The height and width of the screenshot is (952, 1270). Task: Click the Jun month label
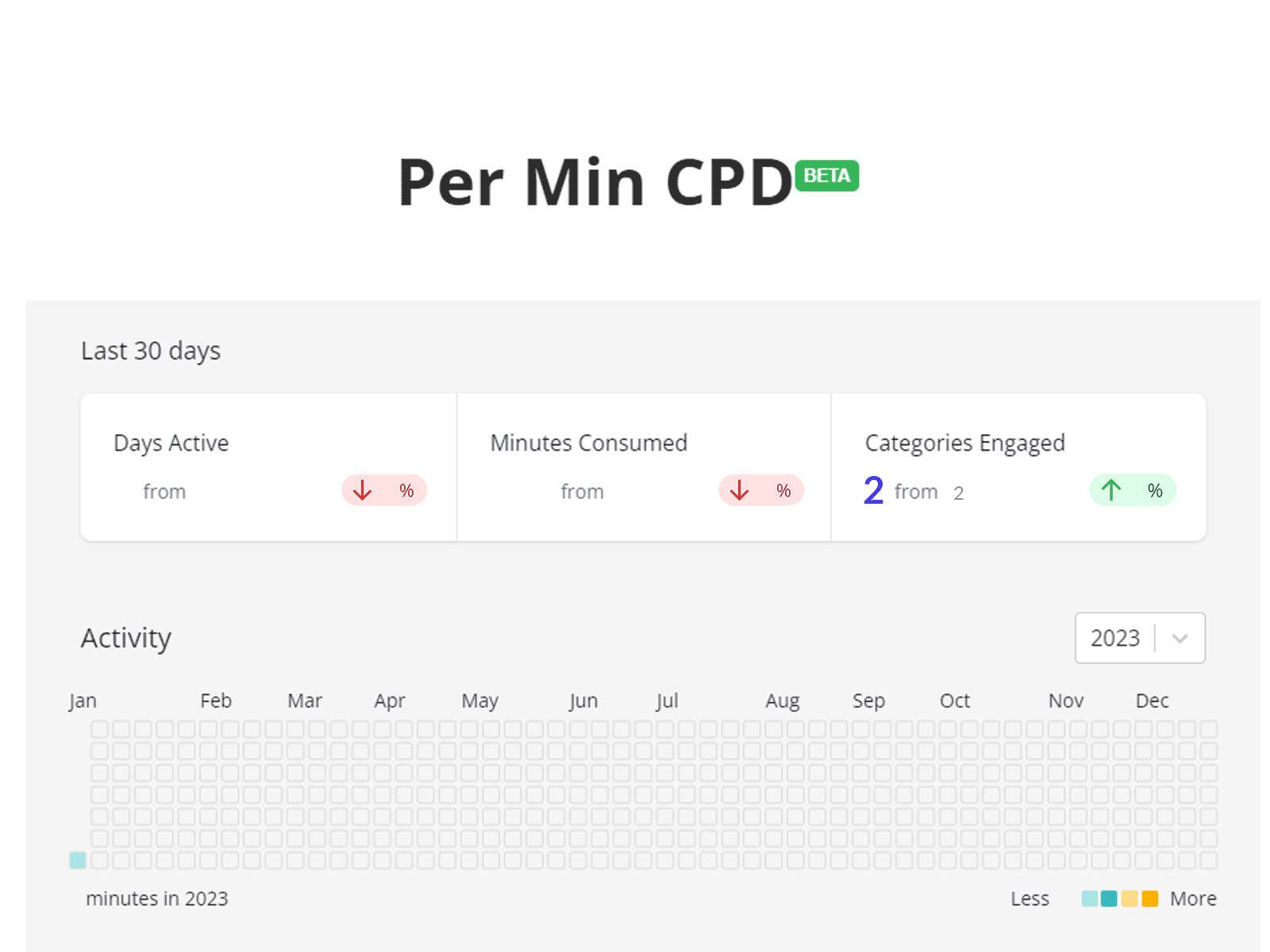tap(583, 701)
